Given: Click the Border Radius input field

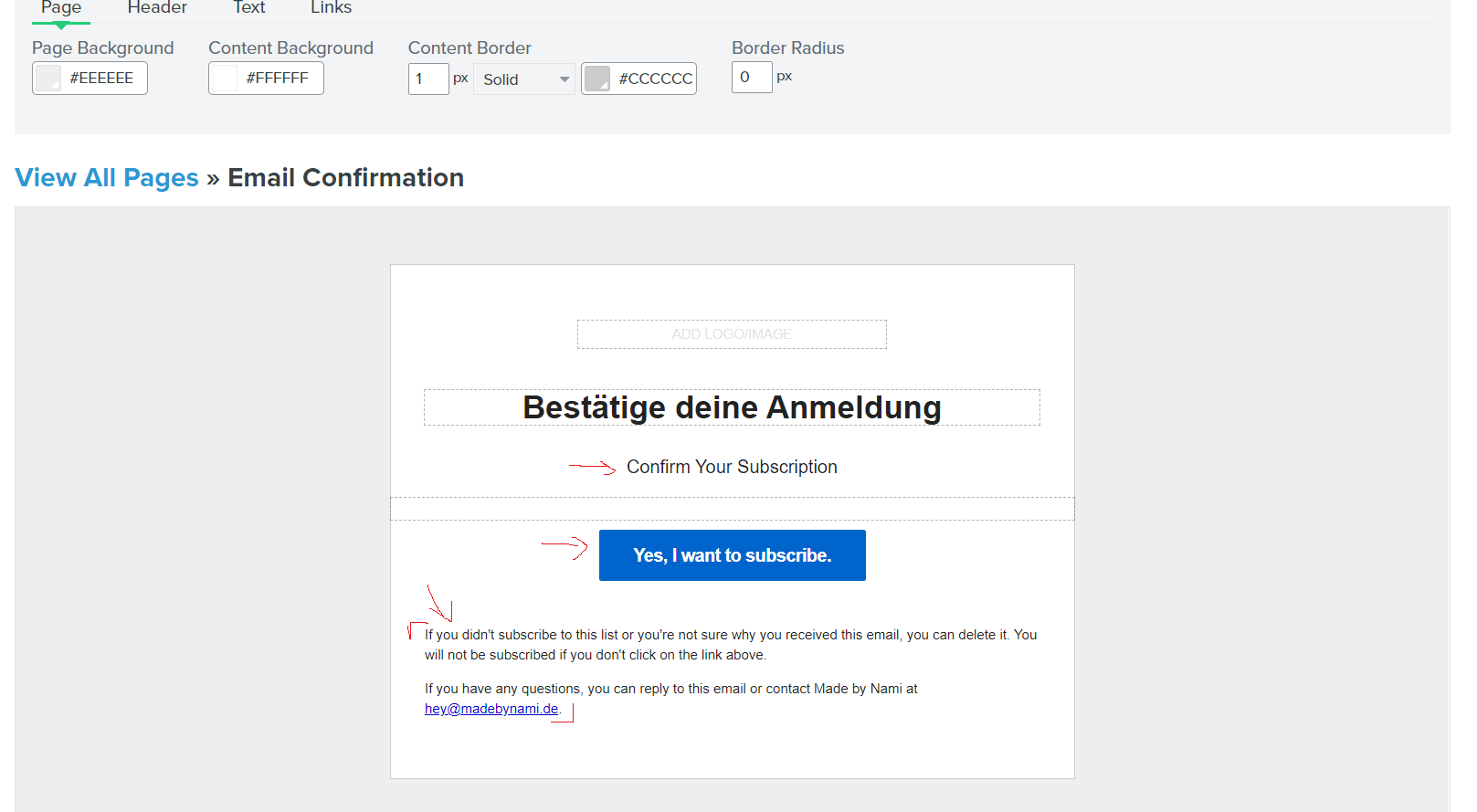Looking at the screenshot, I should (752, 77).
